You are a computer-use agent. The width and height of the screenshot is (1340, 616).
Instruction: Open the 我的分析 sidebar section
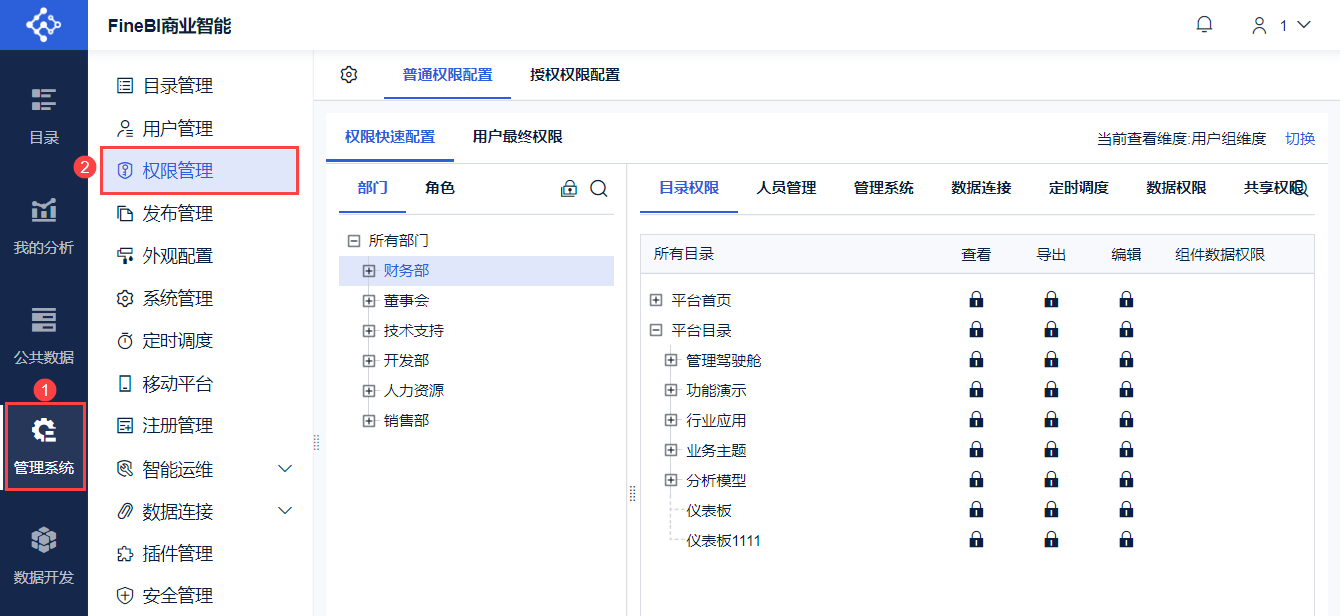point(43,226)
